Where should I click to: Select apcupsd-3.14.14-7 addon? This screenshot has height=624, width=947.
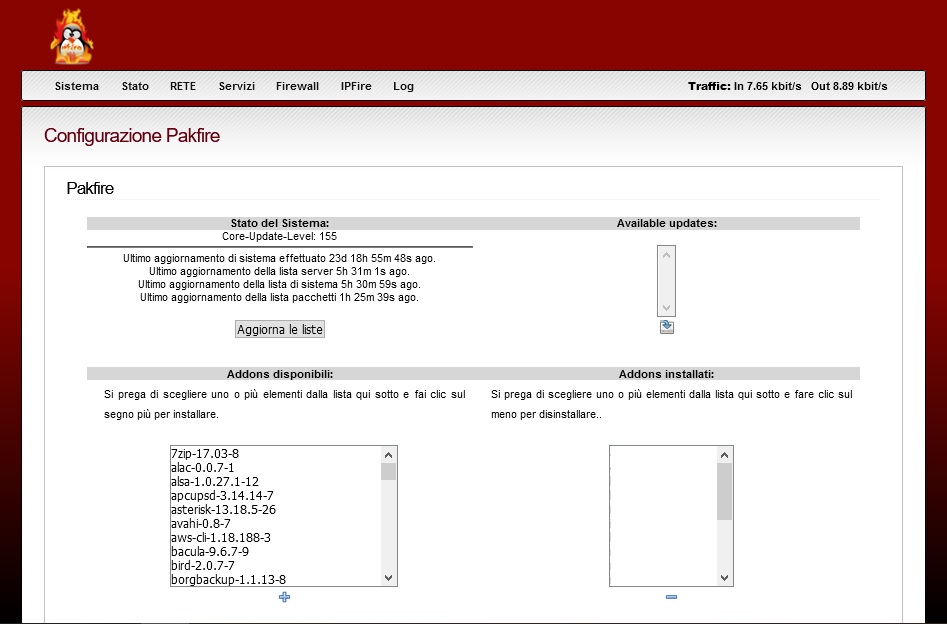pyautogui.click(x=275, y=495)
